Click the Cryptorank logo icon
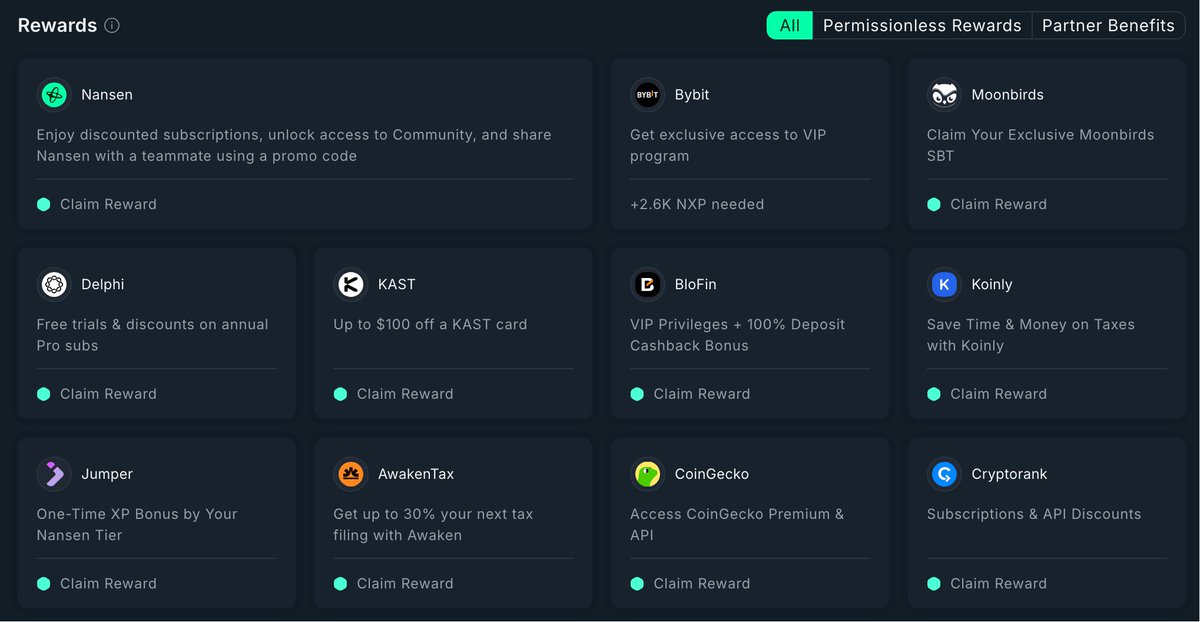Image resolution: width=1200 pixels, height=622 pixels. [944, 474]
